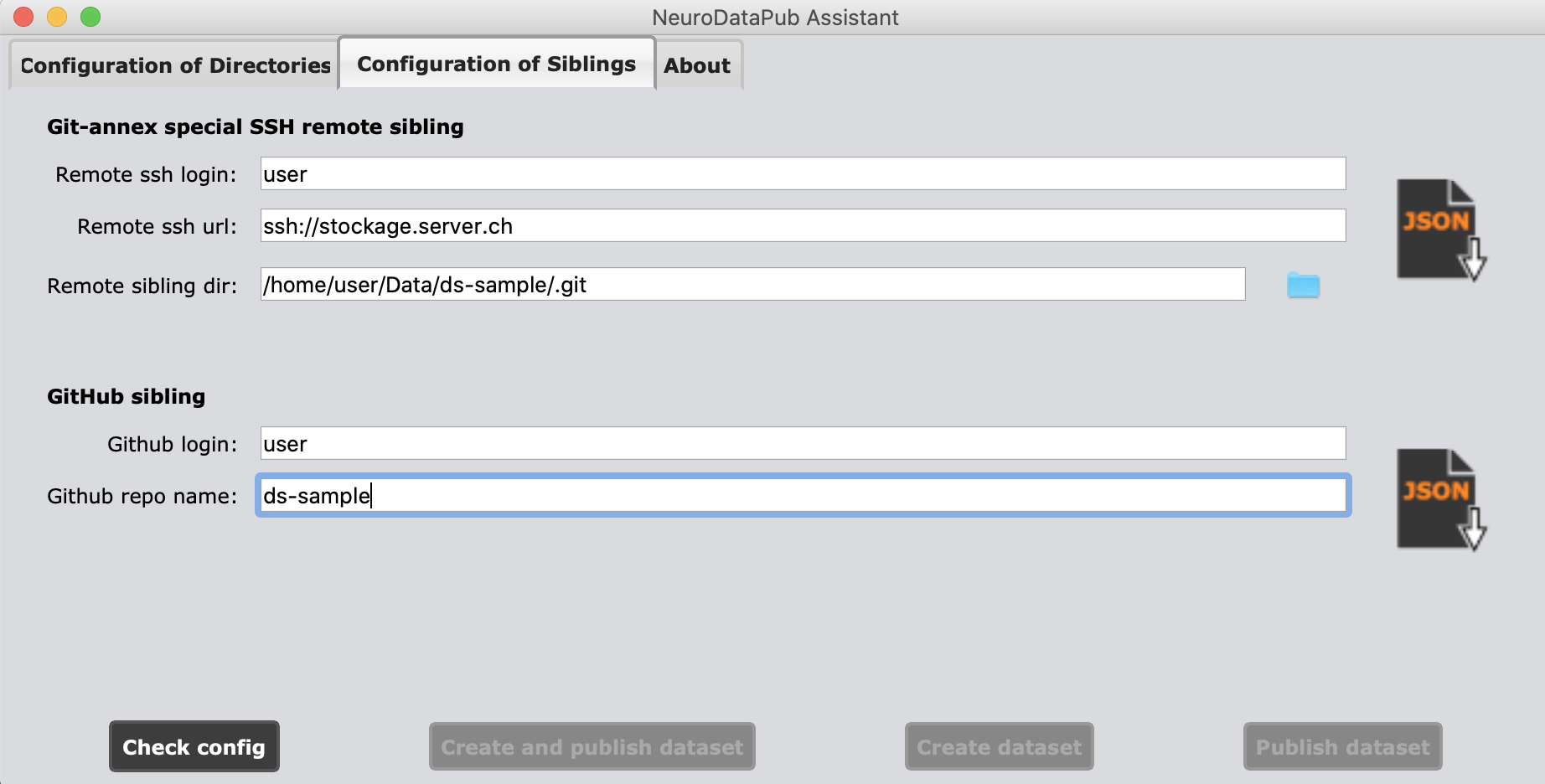Click the Github repo name field
The image size is (1545, 784).
(803, 496)
